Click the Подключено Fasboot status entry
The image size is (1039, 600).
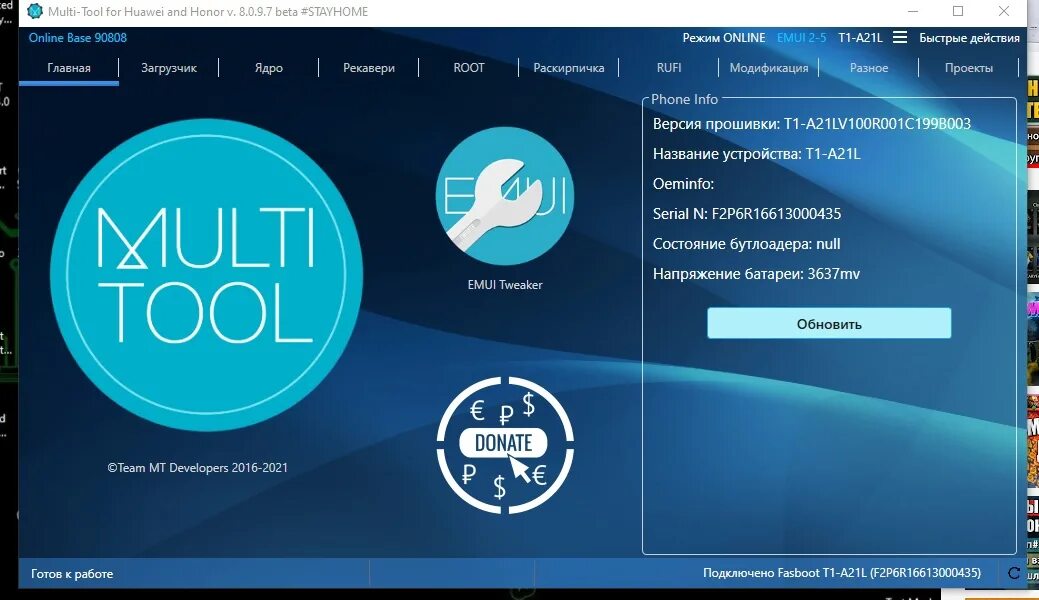click(x=842, y=573)
